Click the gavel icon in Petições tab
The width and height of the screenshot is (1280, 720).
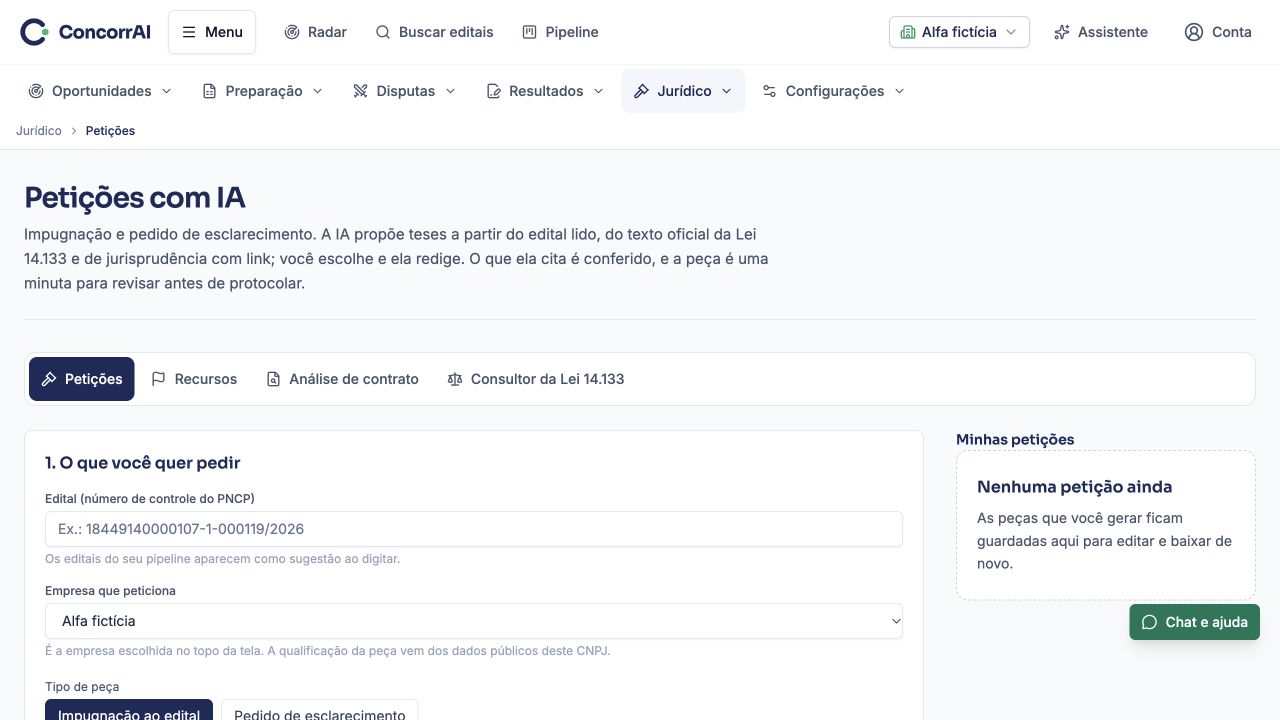[49, 379]
